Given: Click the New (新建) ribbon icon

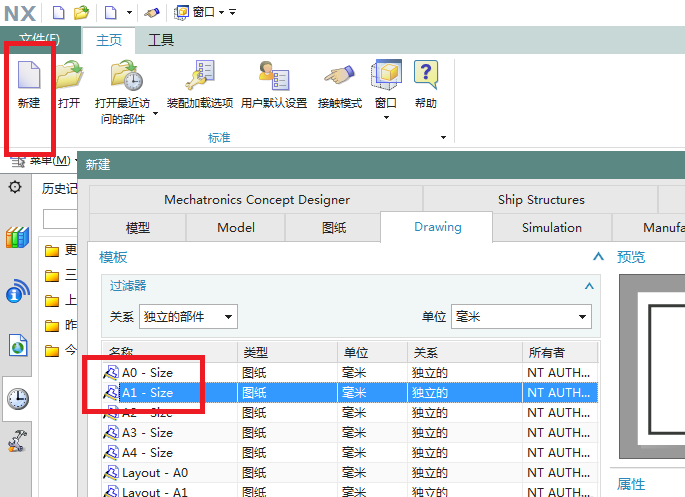Looking at the screenshot, I should (29, 75).
